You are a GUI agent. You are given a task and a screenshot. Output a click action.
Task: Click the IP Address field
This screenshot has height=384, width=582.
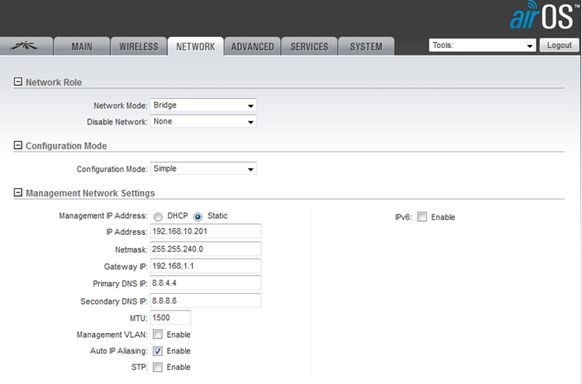[206, 232]
